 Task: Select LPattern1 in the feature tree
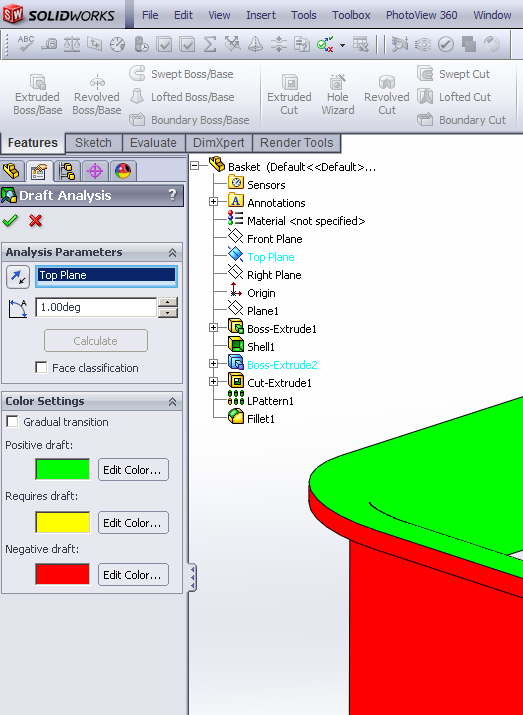click(x=260, y=400)
